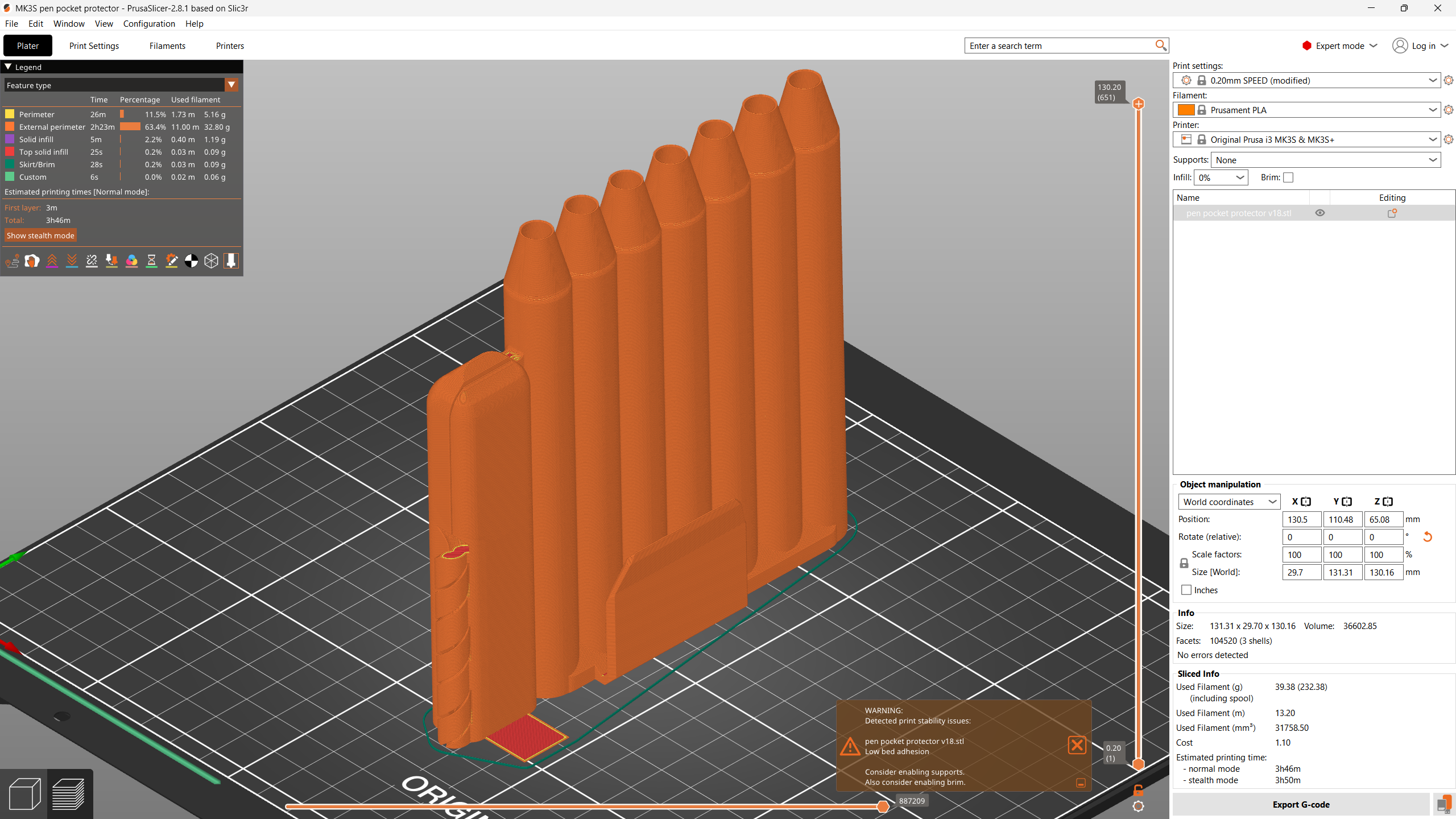Open the Print settings preset dropdown
This screenshot has height=819, width=1456.
[x=1306, y=80]
